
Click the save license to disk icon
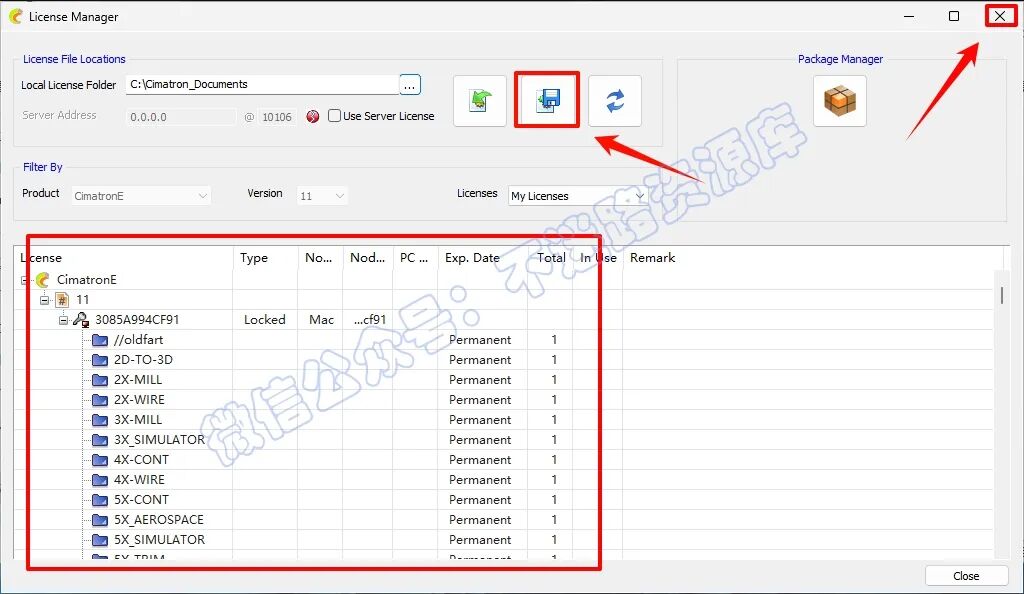click(x=547, y=101)
